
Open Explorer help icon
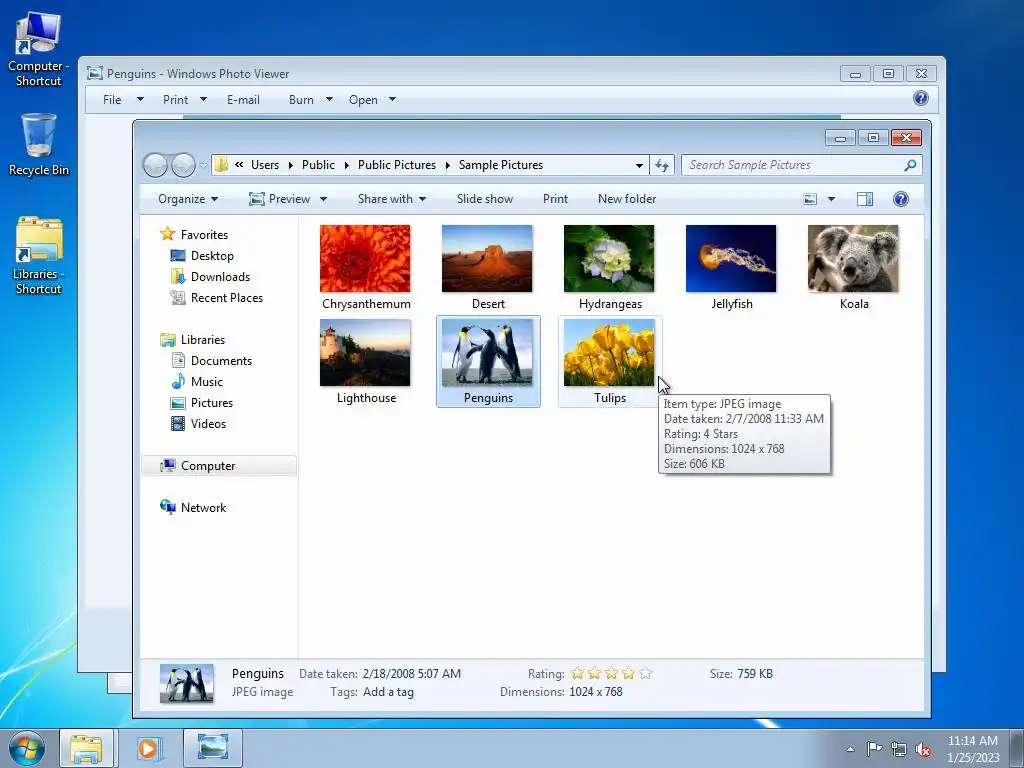coord(901,199)
